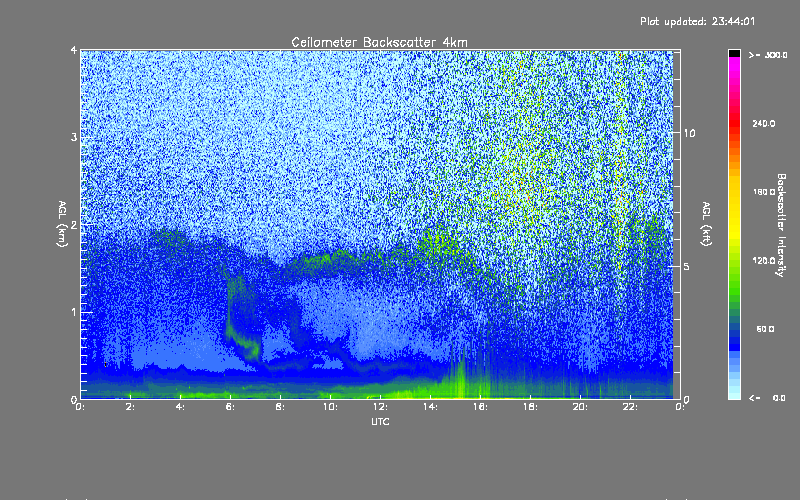Viewport: 800px width, 500px height.
Task: Select the "UTC" x-axis label
Action: pyautogui.click(x=380, y=421)
